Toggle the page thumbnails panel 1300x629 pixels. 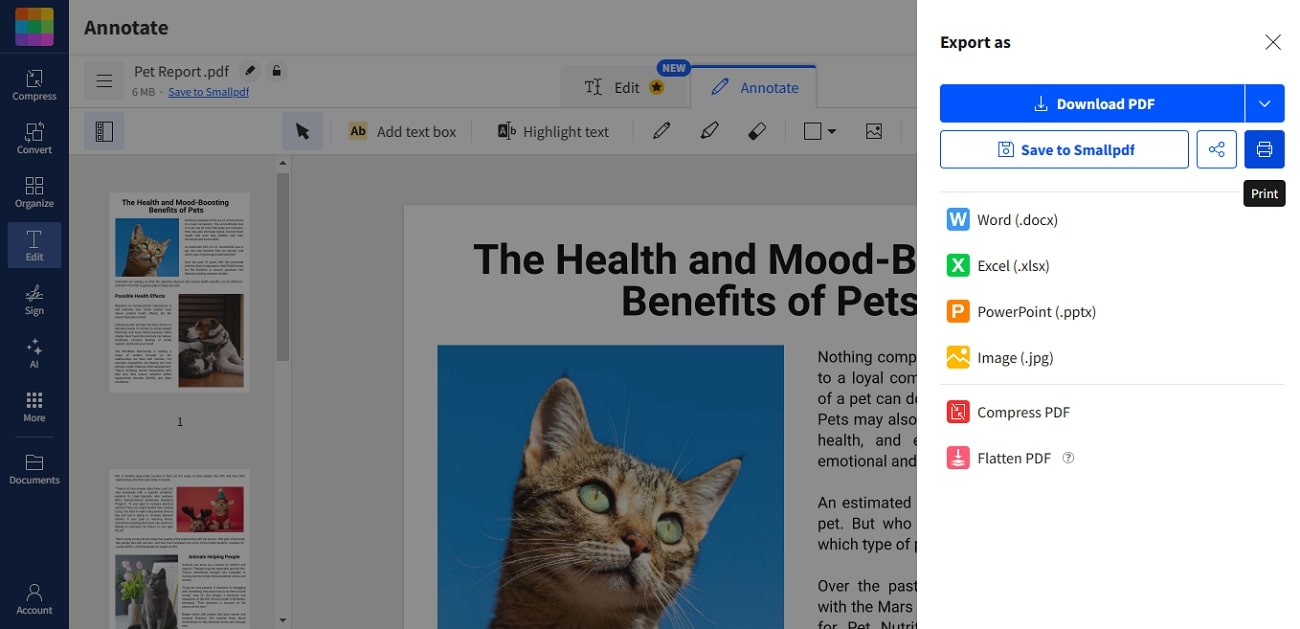click(x=105, y=131)
